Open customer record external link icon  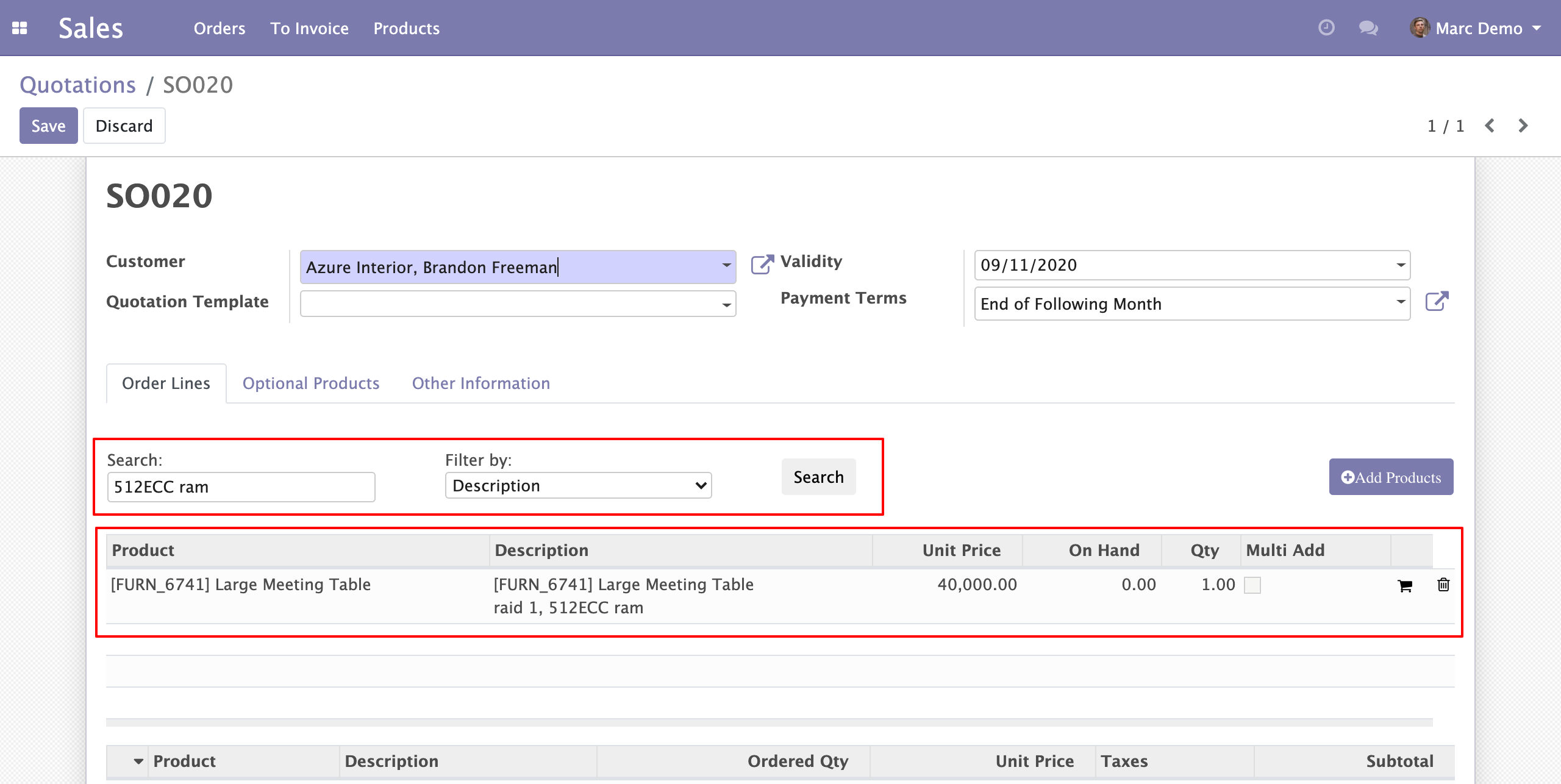pyautogui.click(x=762, y=264)
